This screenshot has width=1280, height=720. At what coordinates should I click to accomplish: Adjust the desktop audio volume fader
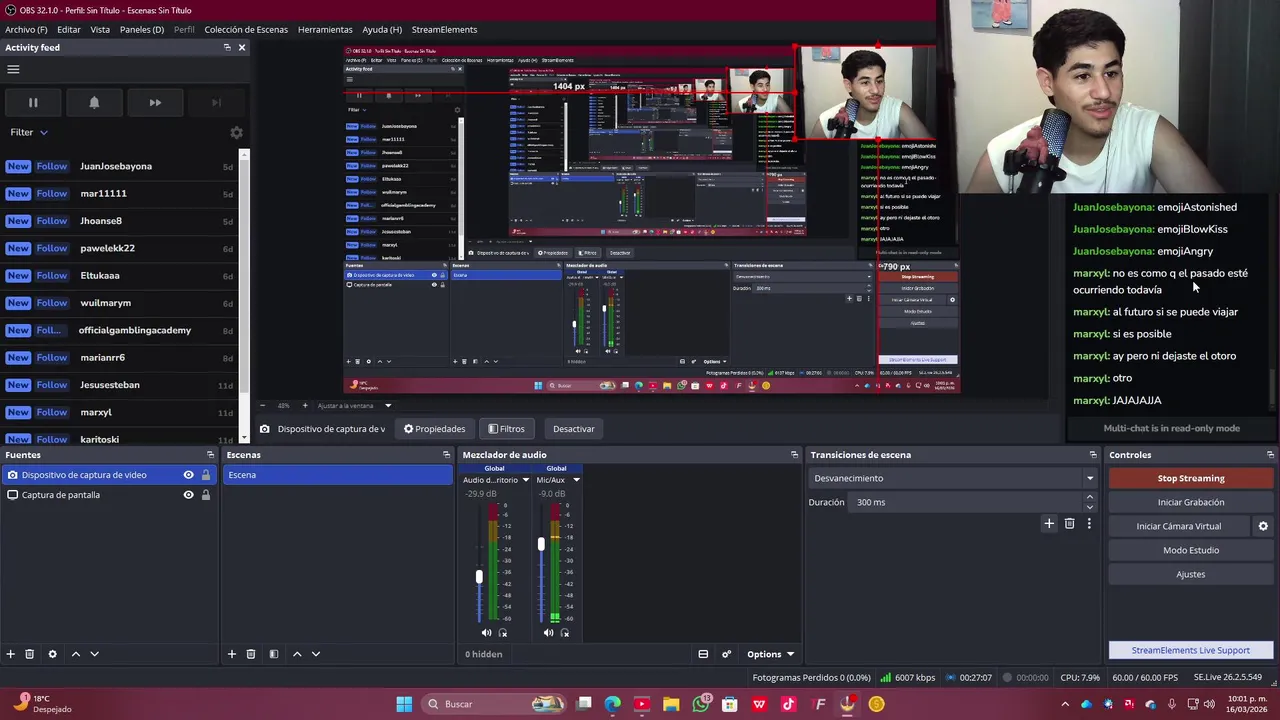point(479,577)
